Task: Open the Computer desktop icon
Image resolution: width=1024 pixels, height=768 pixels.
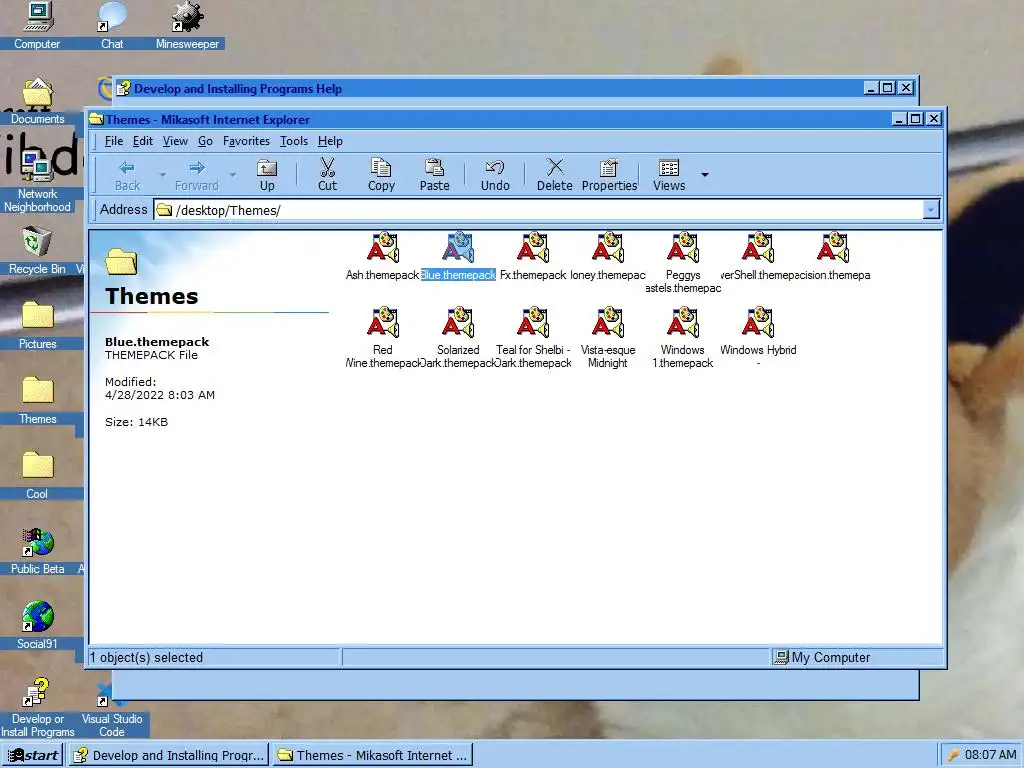Action: 37,25
